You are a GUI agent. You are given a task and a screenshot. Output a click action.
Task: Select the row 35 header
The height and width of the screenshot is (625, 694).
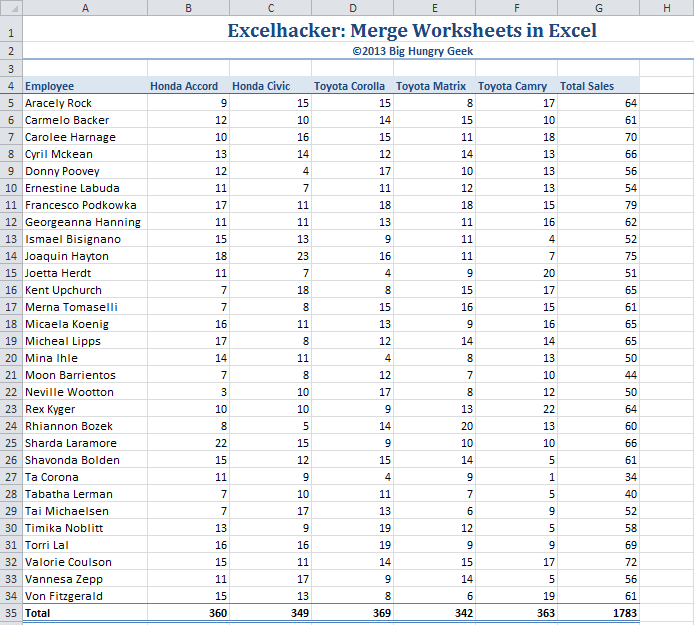tap(10, 613)
